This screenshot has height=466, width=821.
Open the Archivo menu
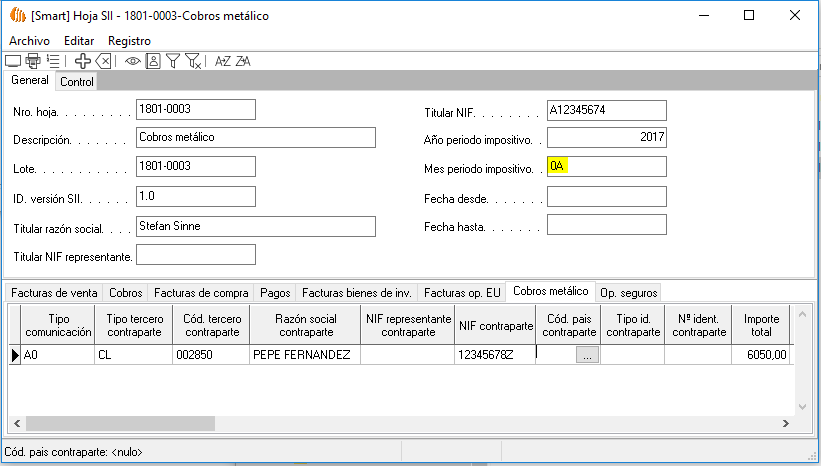tap(29, 40)
